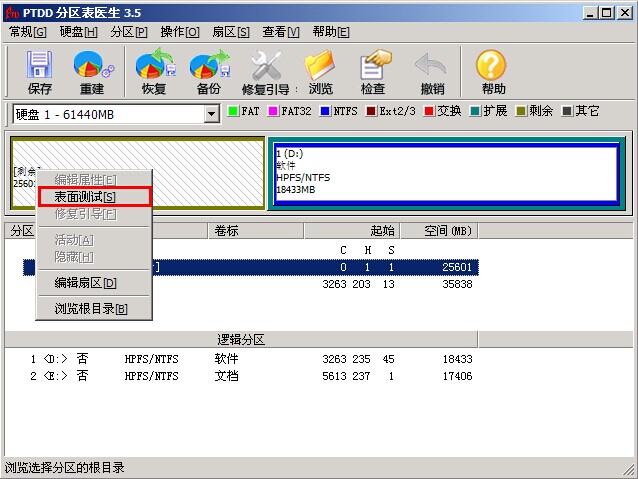Expand the 硬盘 1 - 61440MB dropdown arrow
Viewport: 638px width, 479px height.
click(211, 114)
